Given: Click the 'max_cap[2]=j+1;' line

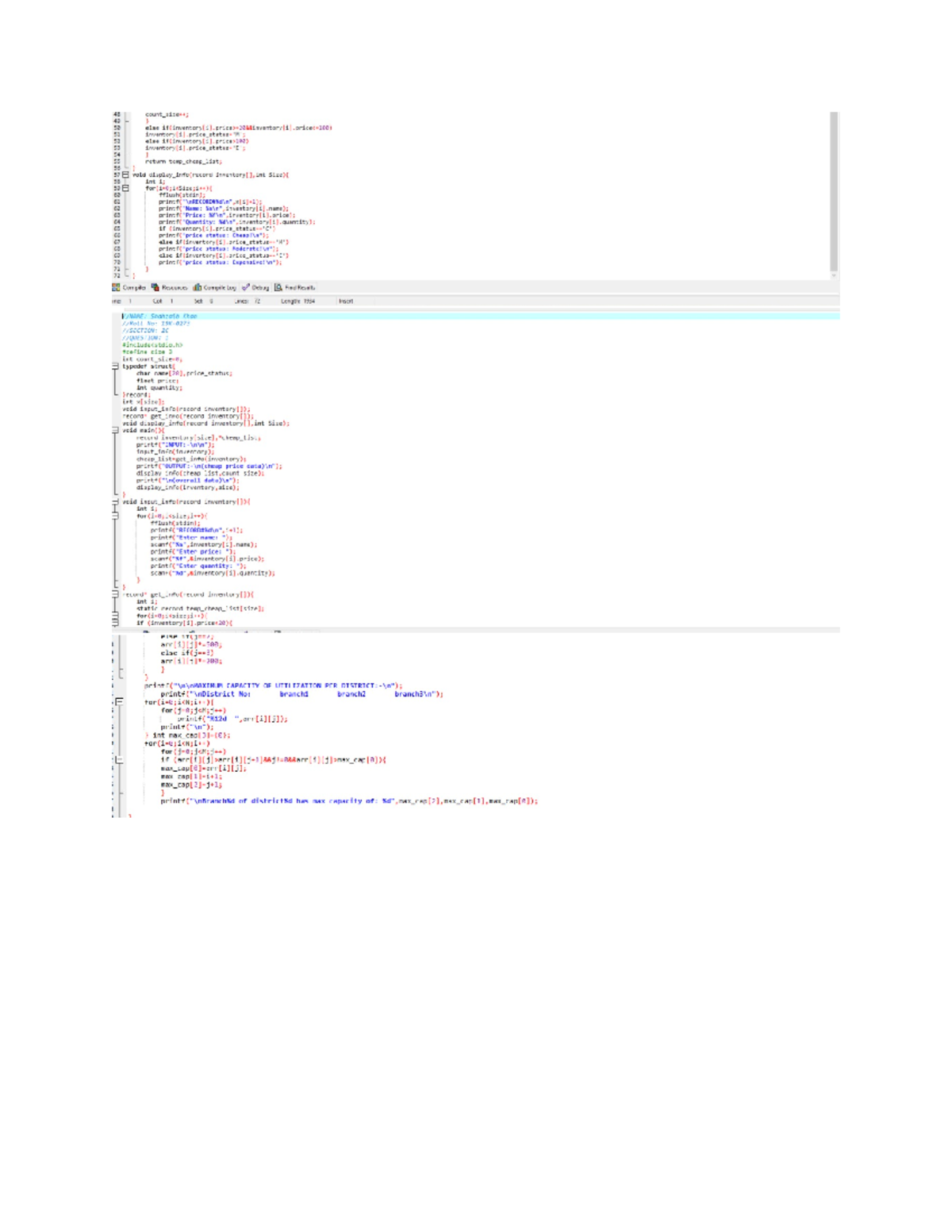Looking at the screenshot, I should pyautogui.click(x=191, y=785).
